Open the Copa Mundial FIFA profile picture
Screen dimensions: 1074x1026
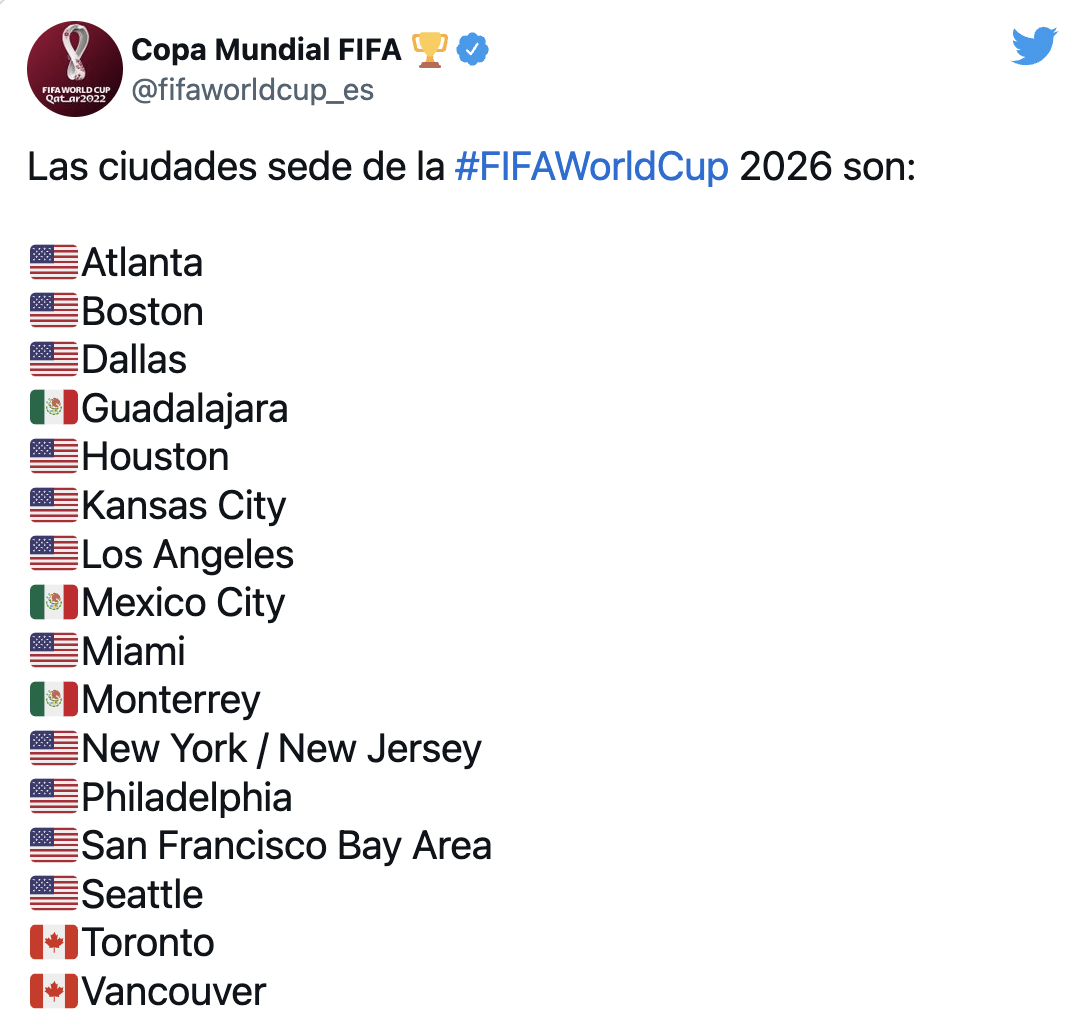click(x=75, y=69)
